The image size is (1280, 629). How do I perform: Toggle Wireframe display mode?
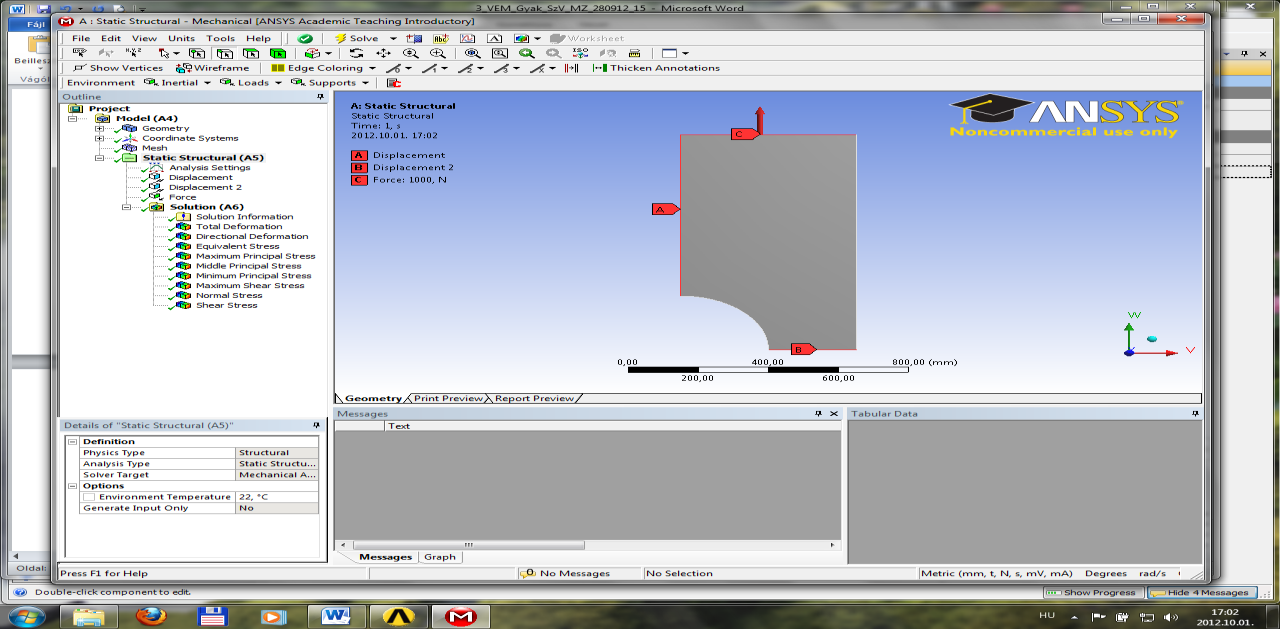pyautogui.click(x=213, y=68)
